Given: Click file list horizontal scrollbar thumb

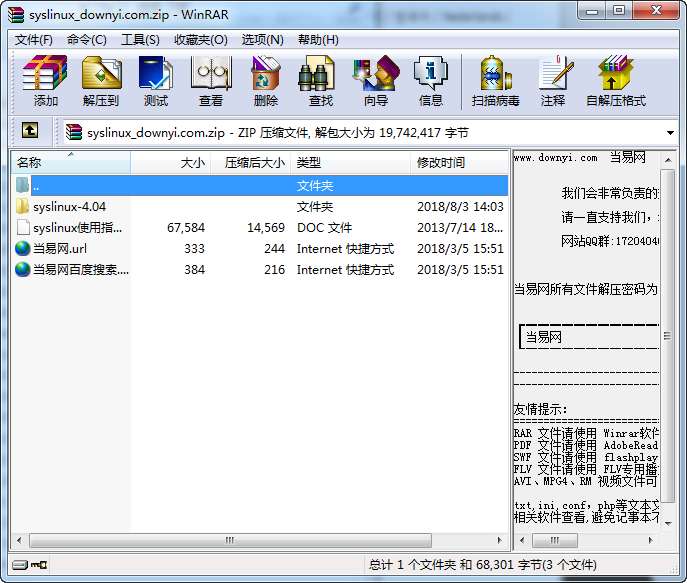Looking at the screenshot, I should coord(230,540).
